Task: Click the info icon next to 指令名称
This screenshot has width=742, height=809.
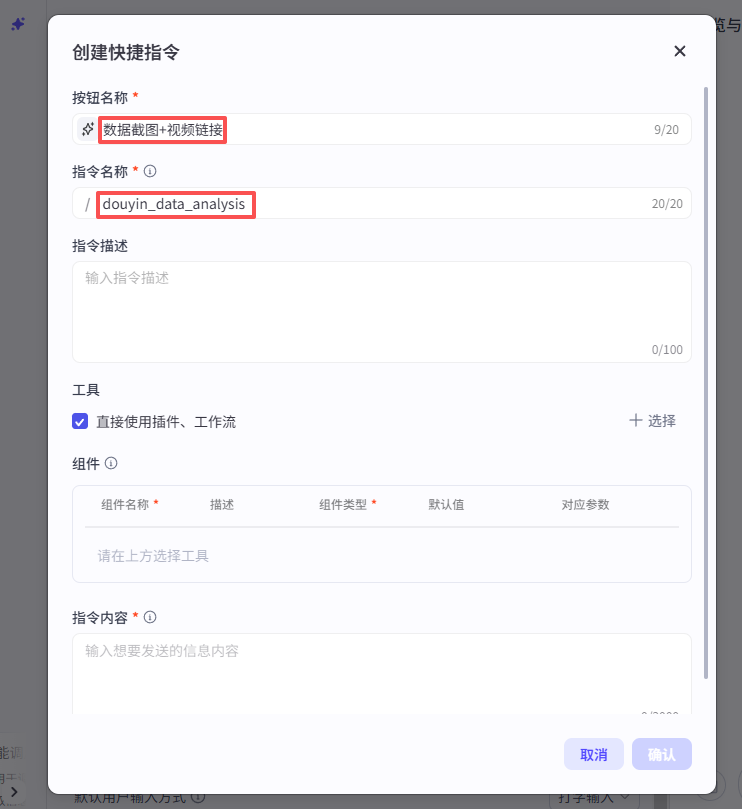Action: pos(150,171)
